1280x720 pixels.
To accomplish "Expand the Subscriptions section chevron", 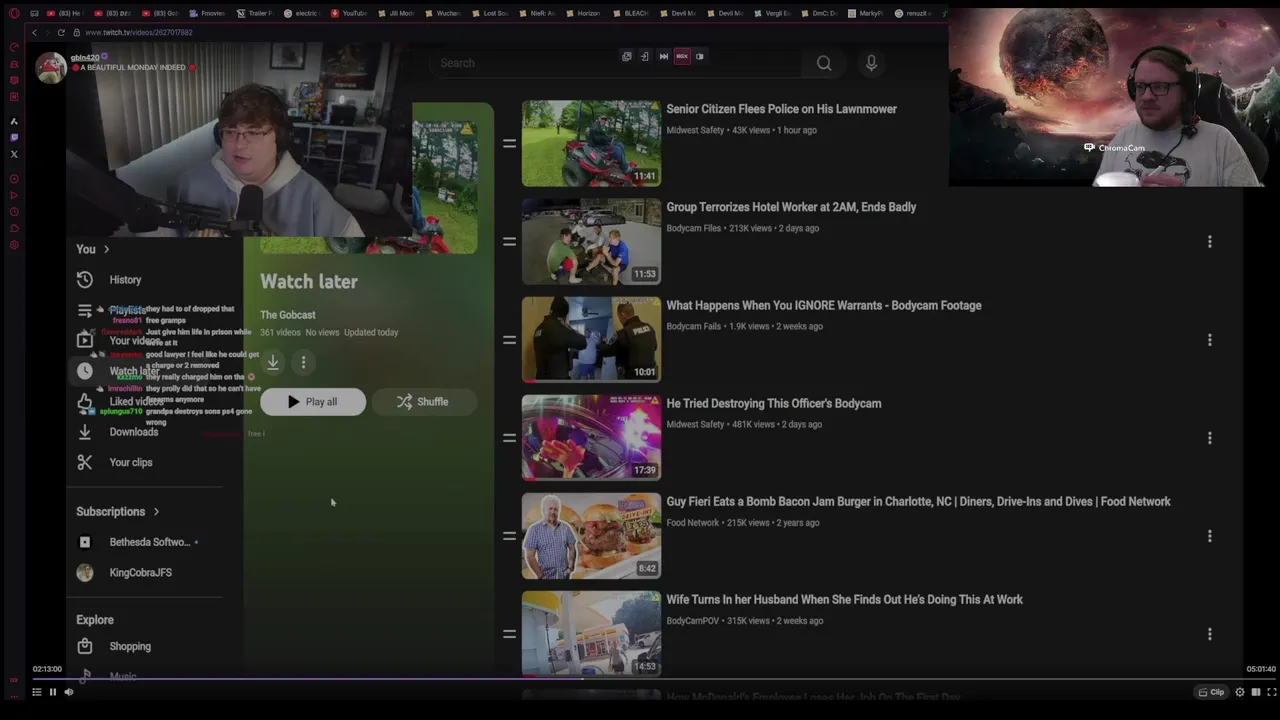I will pyautogui.click(x=156, y=512).
